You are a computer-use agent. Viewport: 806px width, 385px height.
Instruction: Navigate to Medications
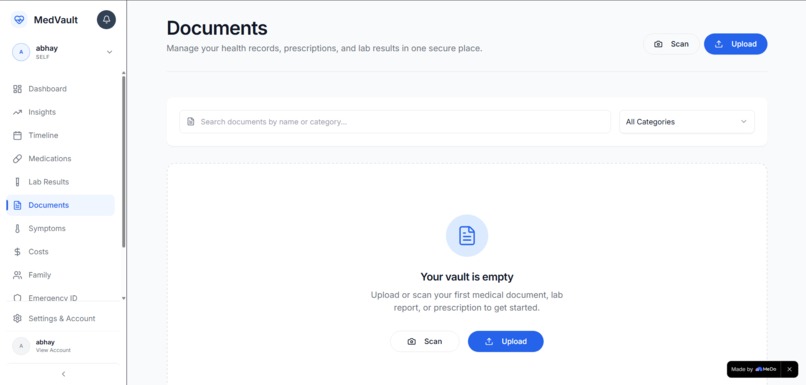click(61, 158)
